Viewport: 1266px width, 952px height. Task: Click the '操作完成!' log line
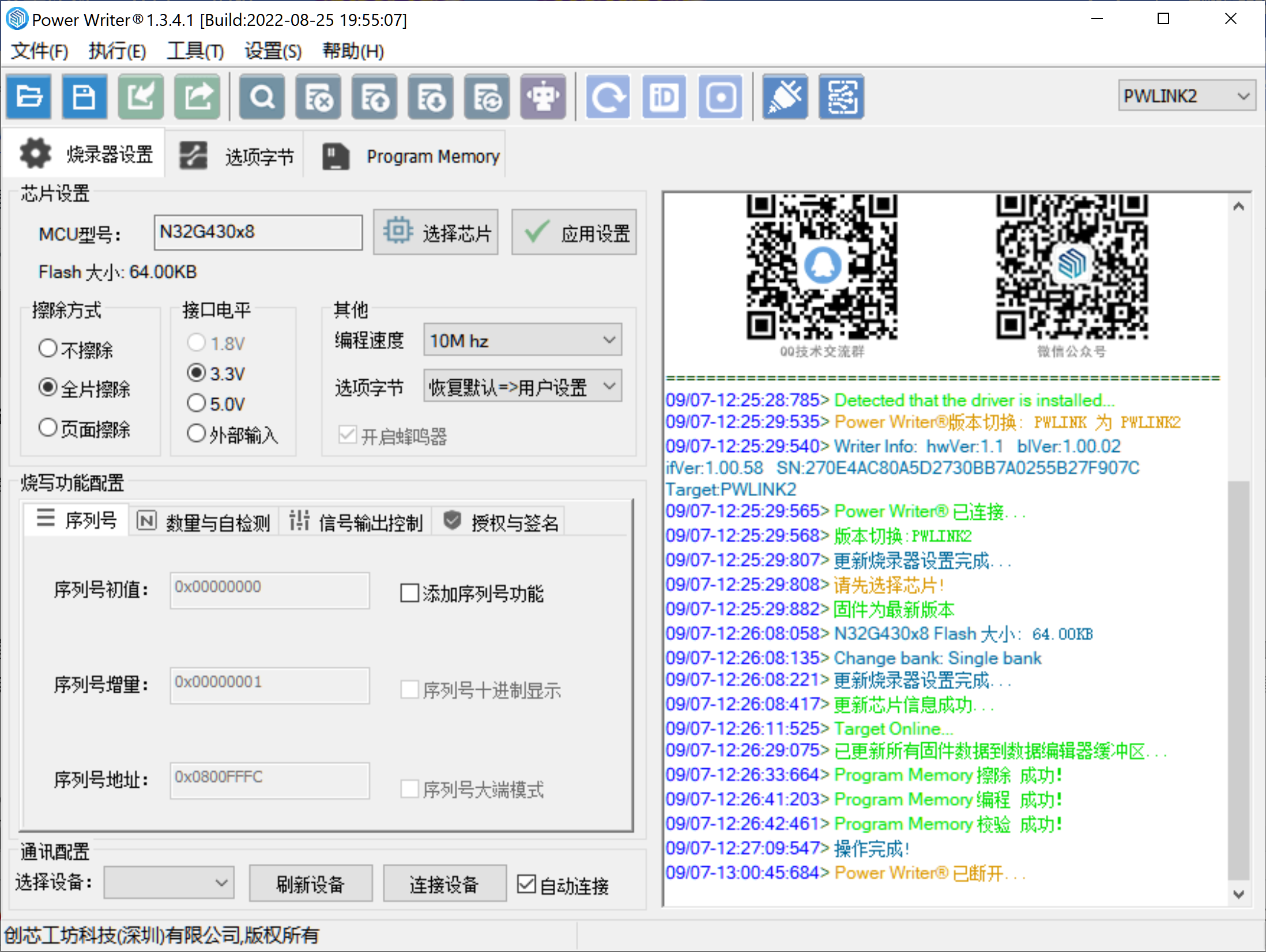pos(788,848)
